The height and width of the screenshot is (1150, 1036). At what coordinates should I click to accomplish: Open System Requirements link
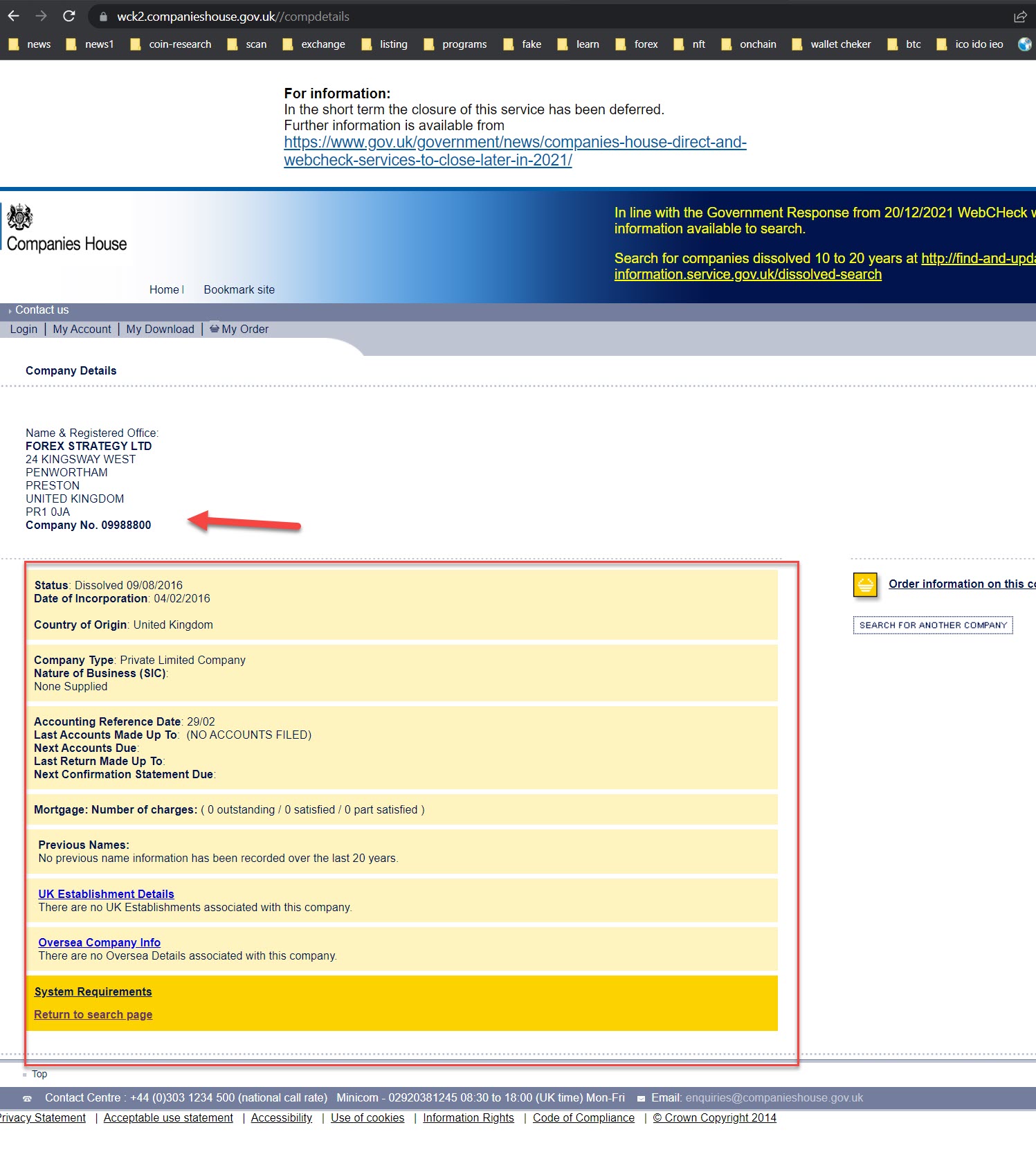93,991
